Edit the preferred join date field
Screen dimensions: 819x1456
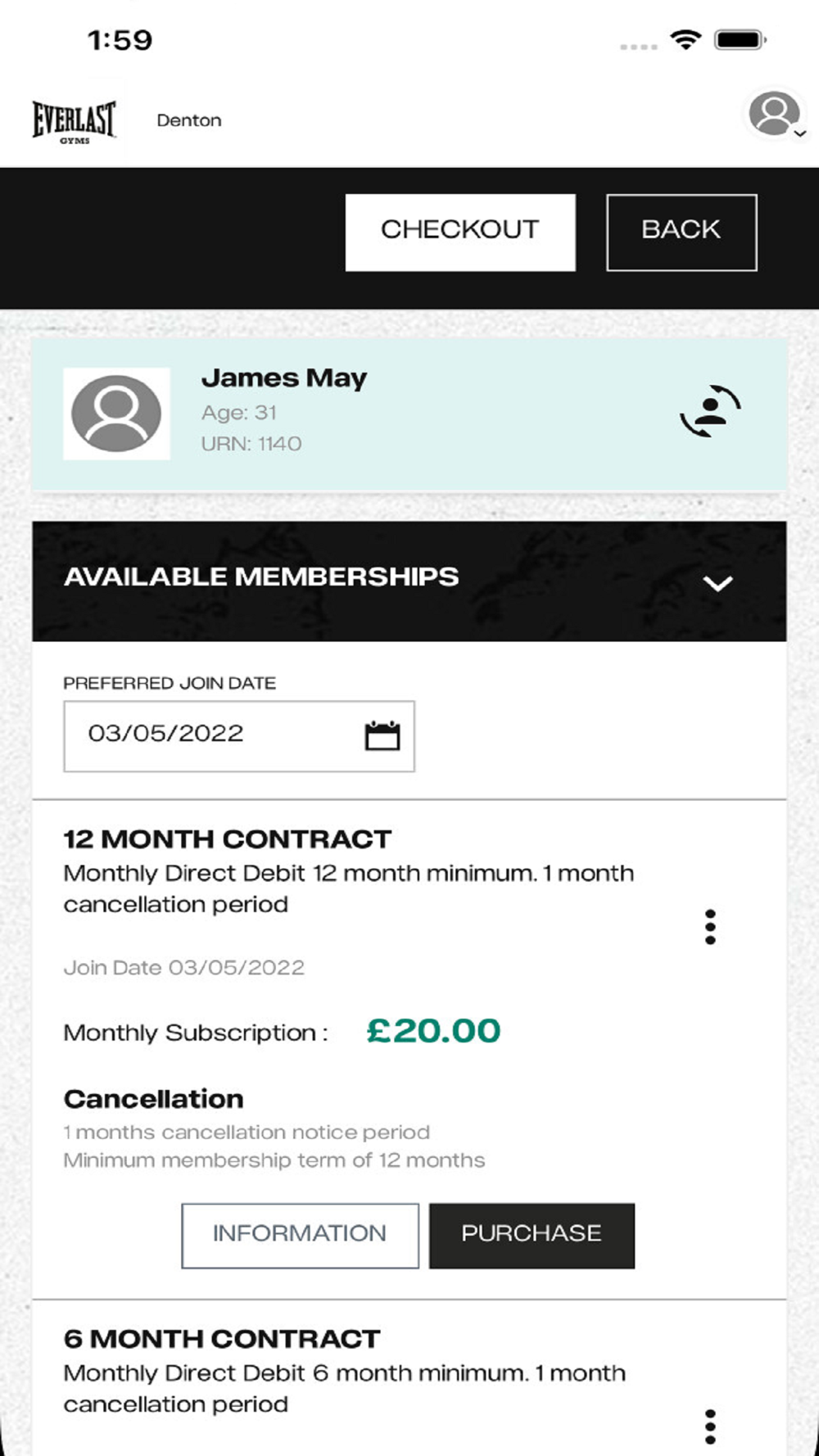coord(213,735)
